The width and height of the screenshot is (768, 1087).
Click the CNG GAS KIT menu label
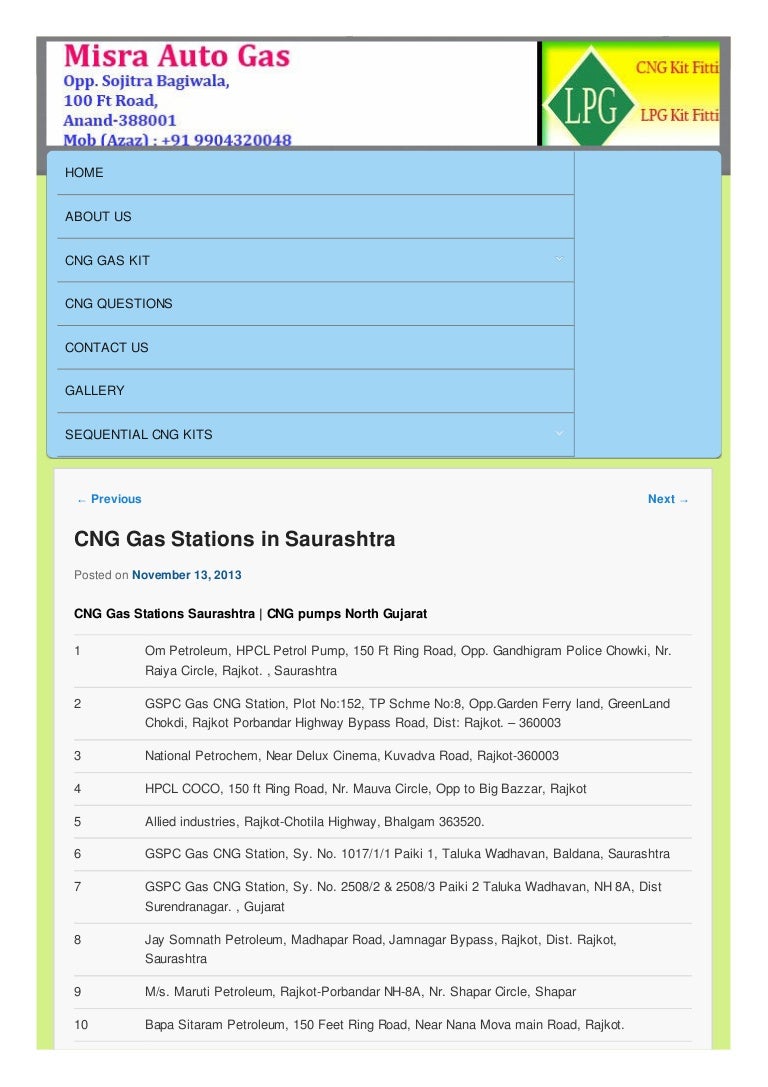click(x=107, y=261)
